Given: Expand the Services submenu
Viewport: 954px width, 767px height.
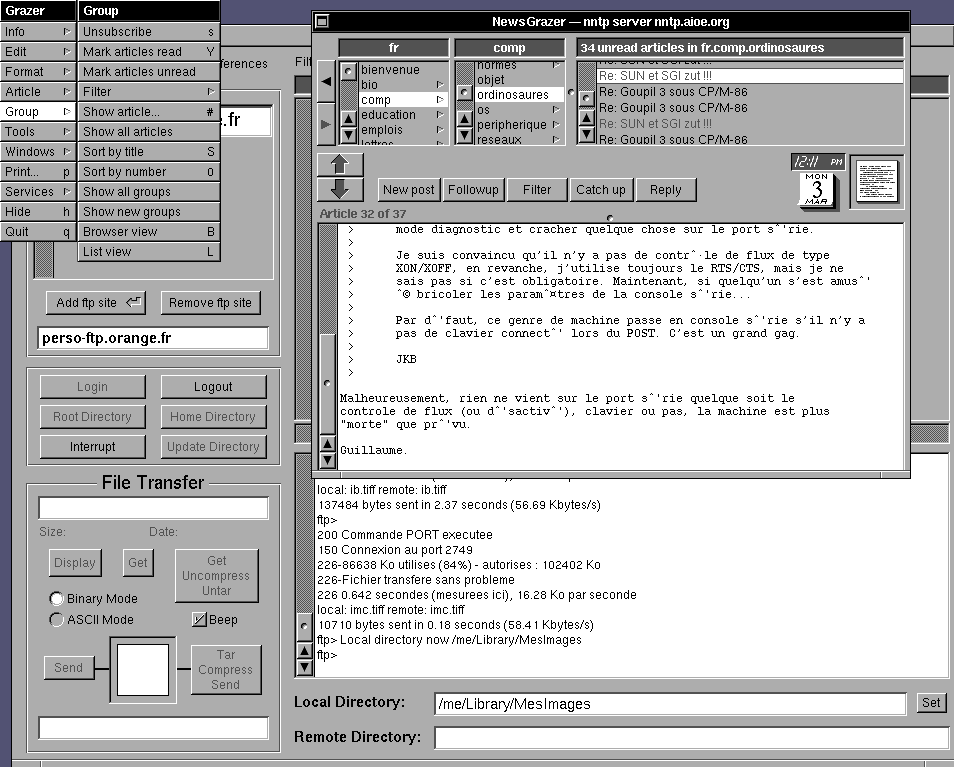Looking at the screenshot, I should (x=38, y=192).
